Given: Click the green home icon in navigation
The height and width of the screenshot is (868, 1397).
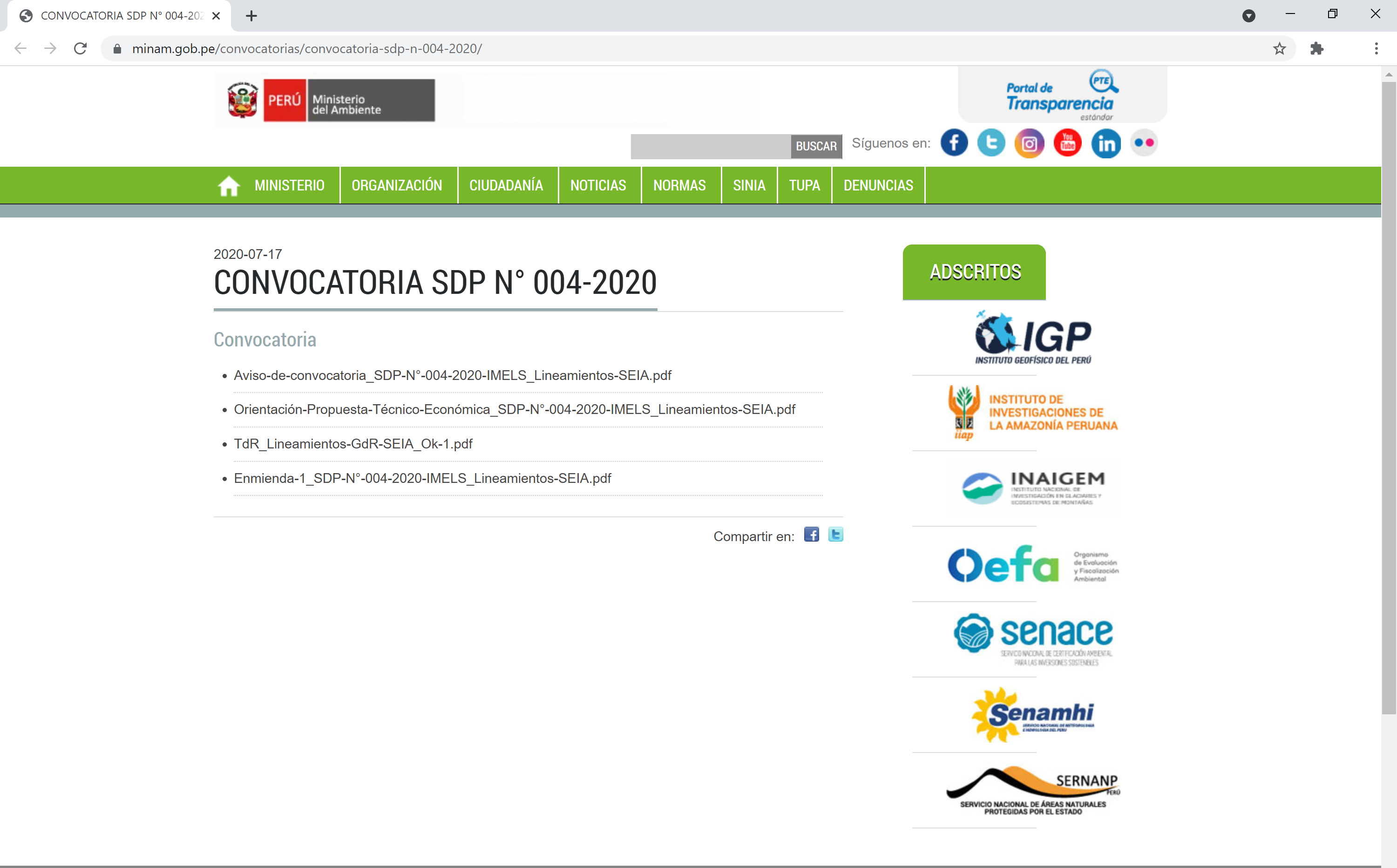Looking at the screenshot, I should (x=229, y=185).
